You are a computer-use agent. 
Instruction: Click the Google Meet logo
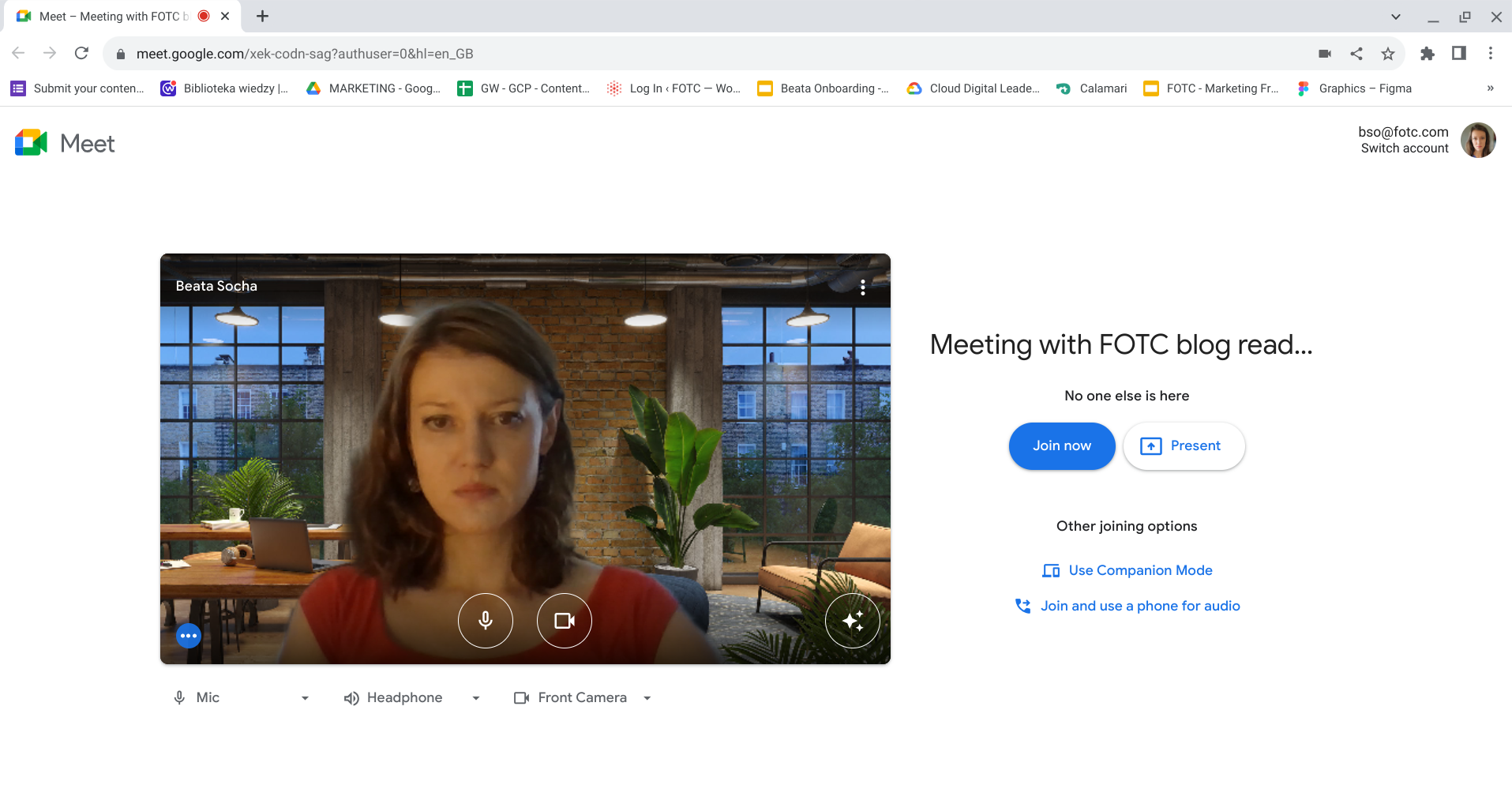click(65, 143)
